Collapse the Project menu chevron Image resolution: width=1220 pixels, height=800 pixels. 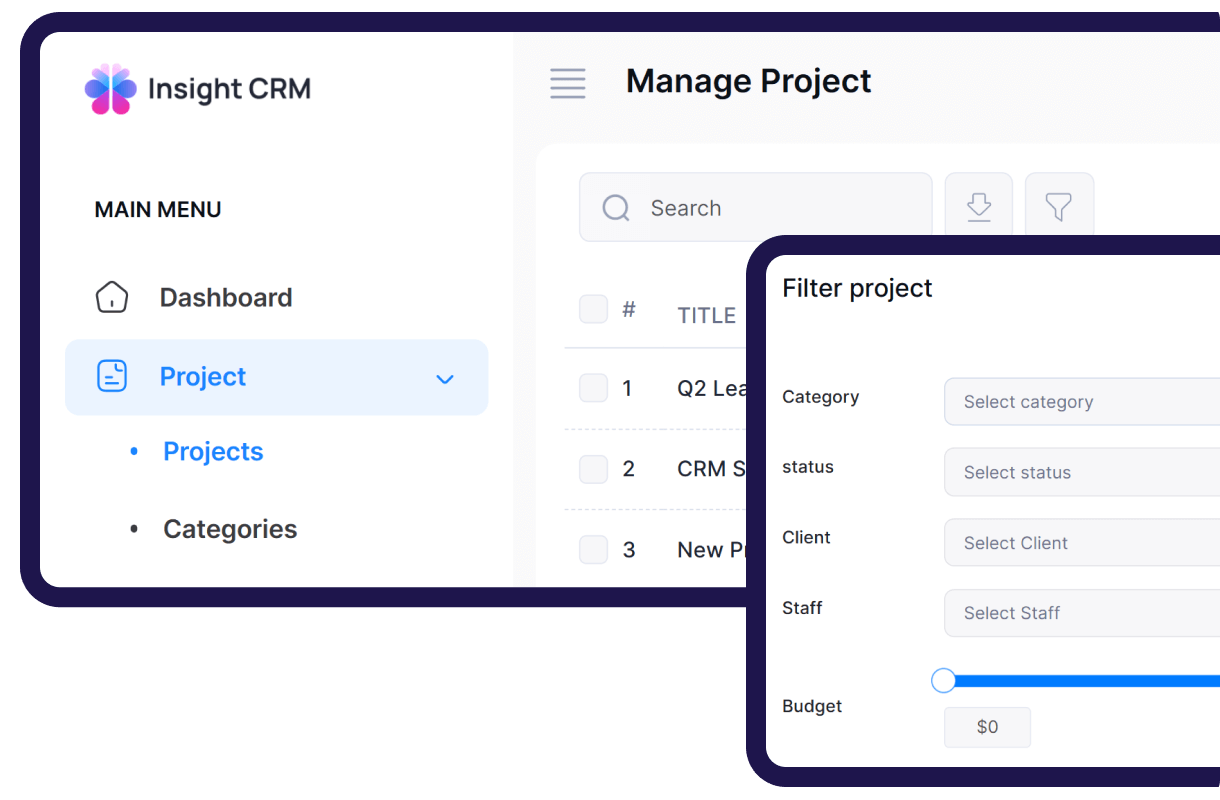(x=445, y=378)
